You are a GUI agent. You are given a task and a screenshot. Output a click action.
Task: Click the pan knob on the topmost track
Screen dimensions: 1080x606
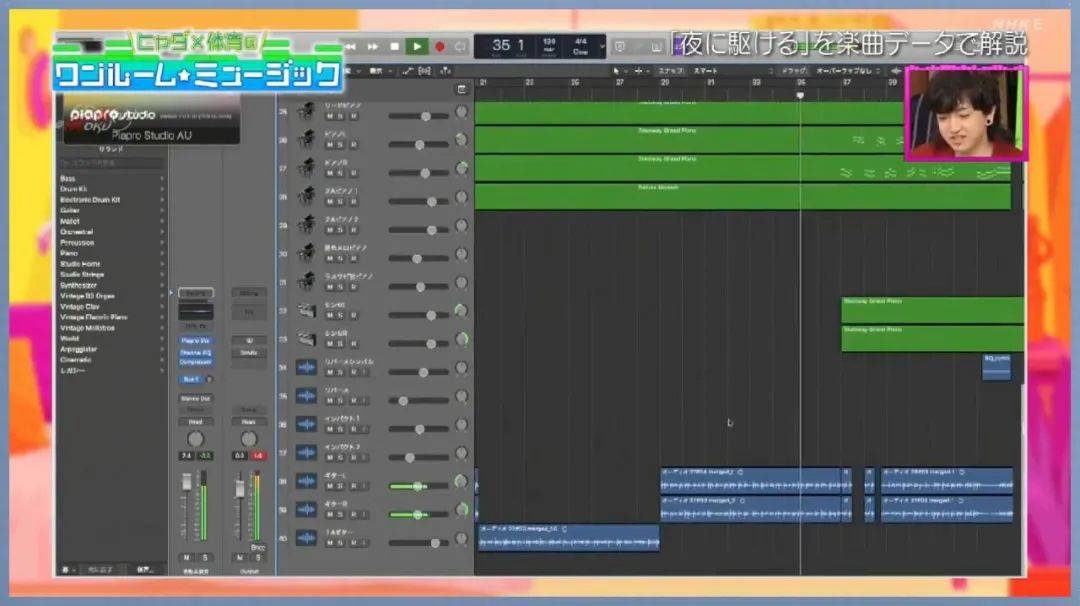(x=461, y=112)
